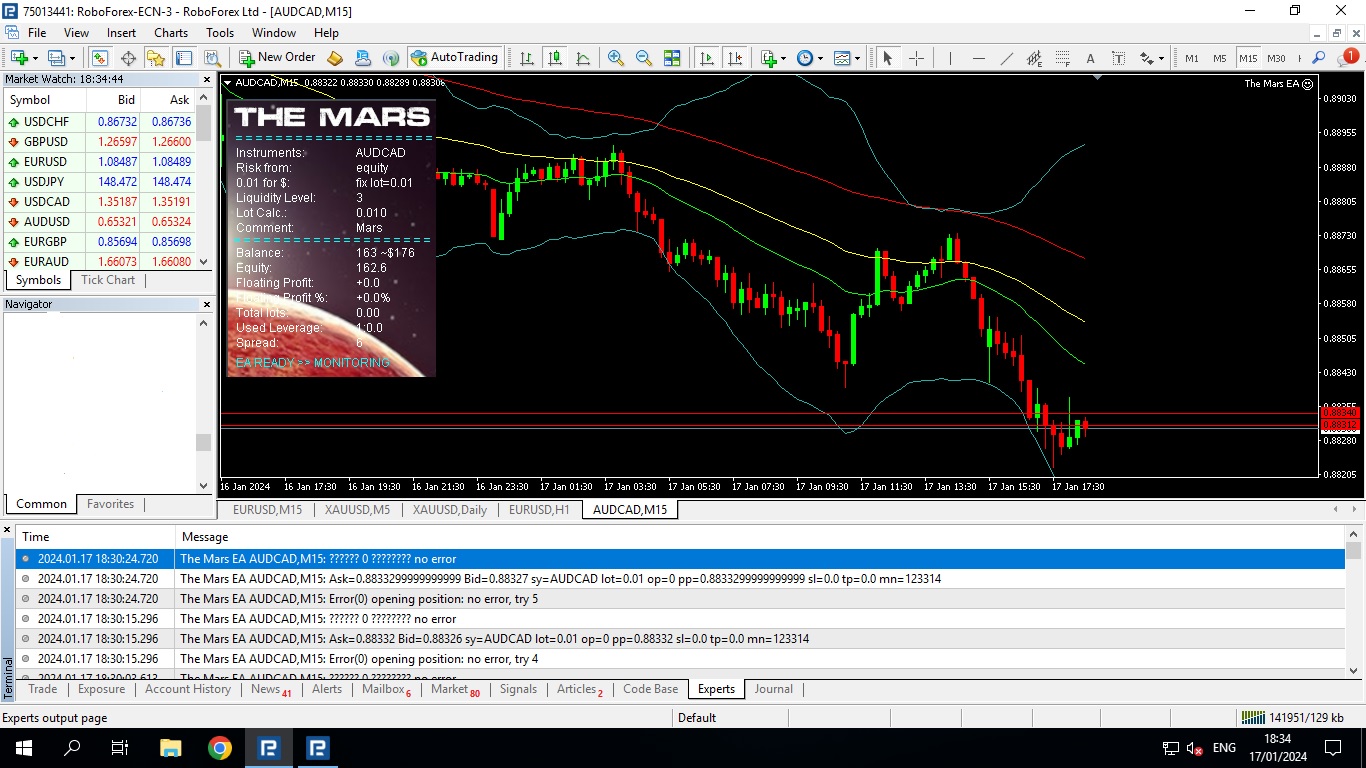Select the equidistant channel tool
1366x768 pixels.
pyautogui.click(x=1034, y=58)
